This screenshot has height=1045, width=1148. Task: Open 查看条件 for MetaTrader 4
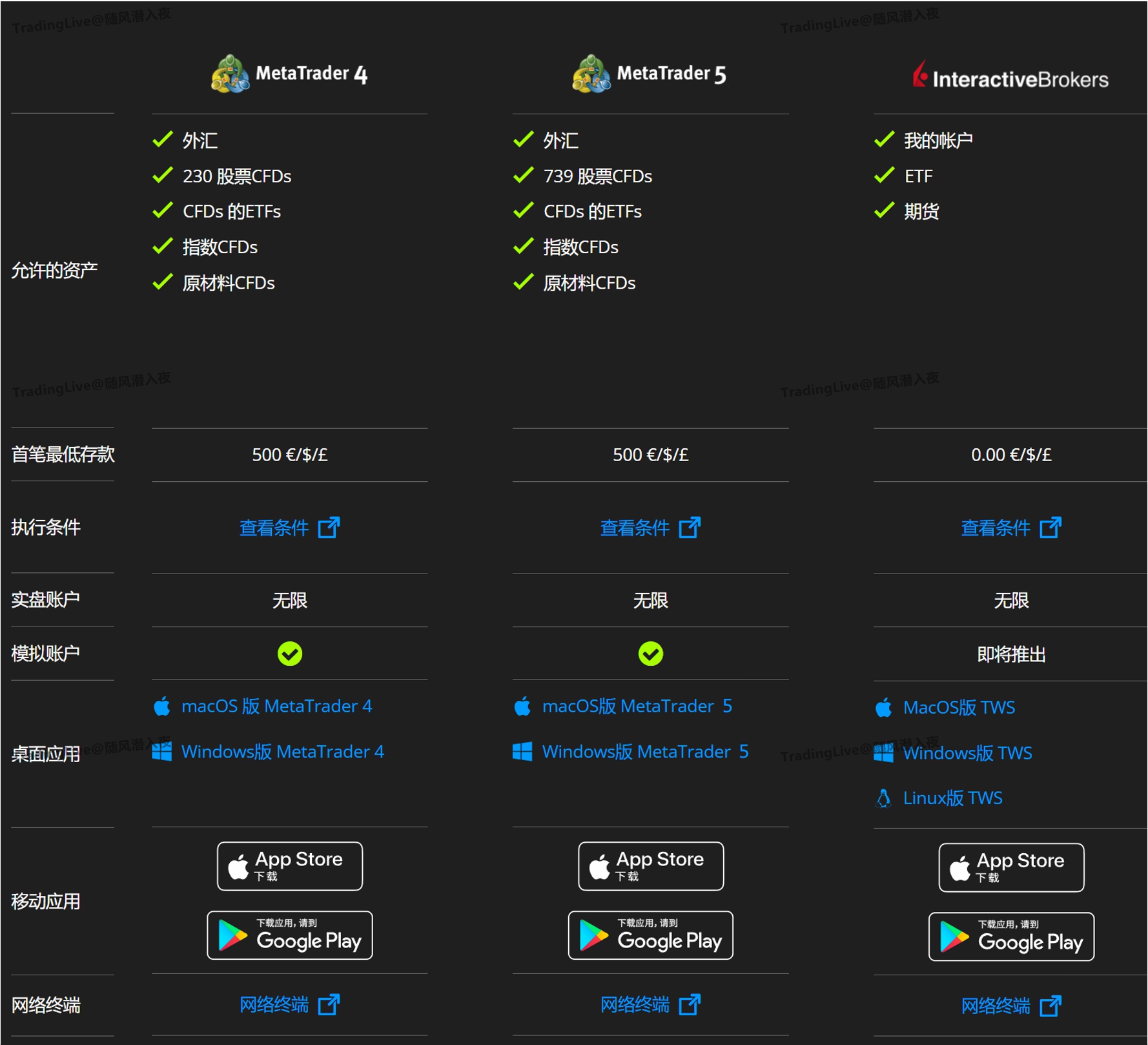[x=274, y=528]
